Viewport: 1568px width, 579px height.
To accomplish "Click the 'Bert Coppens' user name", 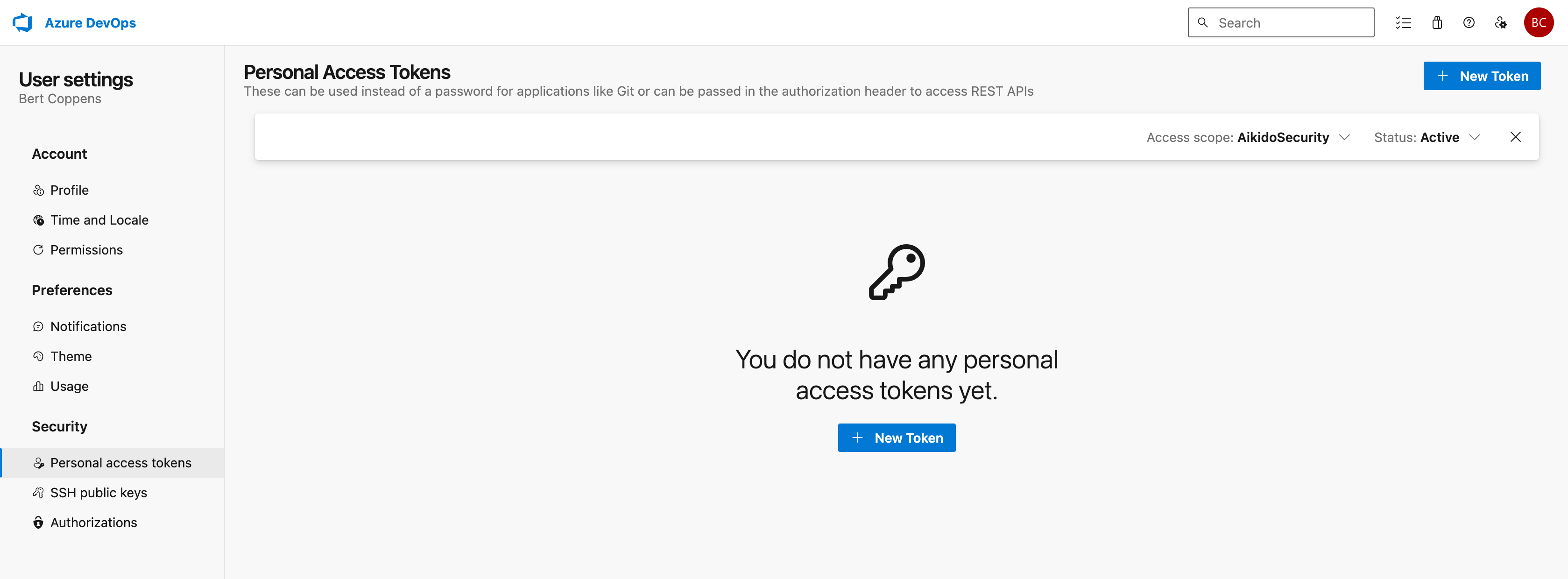I will (x=60, y=99).
